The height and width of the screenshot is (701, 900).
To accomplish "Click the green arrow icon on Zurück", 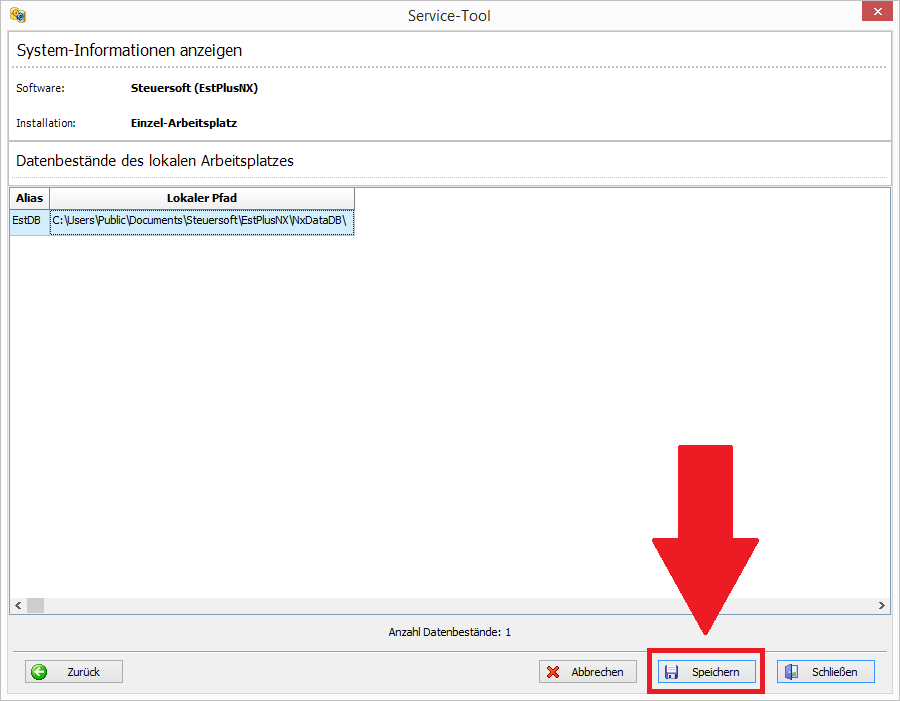I will pyautogui.click(x=40, y=672).
